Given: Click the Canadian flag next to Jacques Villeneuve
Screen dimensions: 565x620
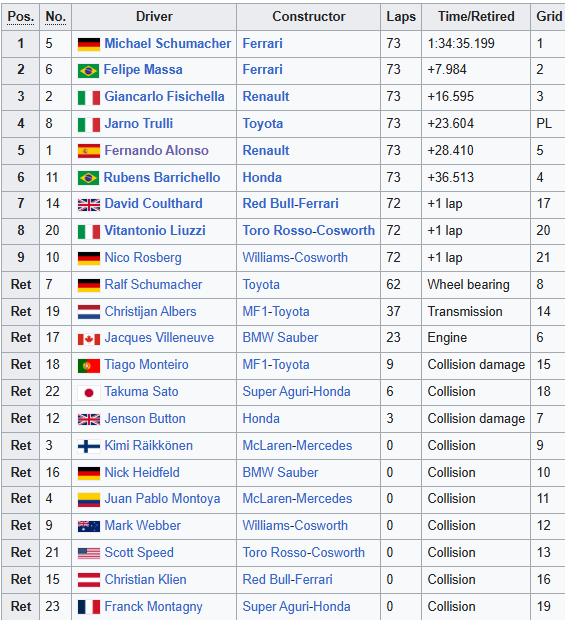Looking at the screenshot, I should tap(89, 339).
